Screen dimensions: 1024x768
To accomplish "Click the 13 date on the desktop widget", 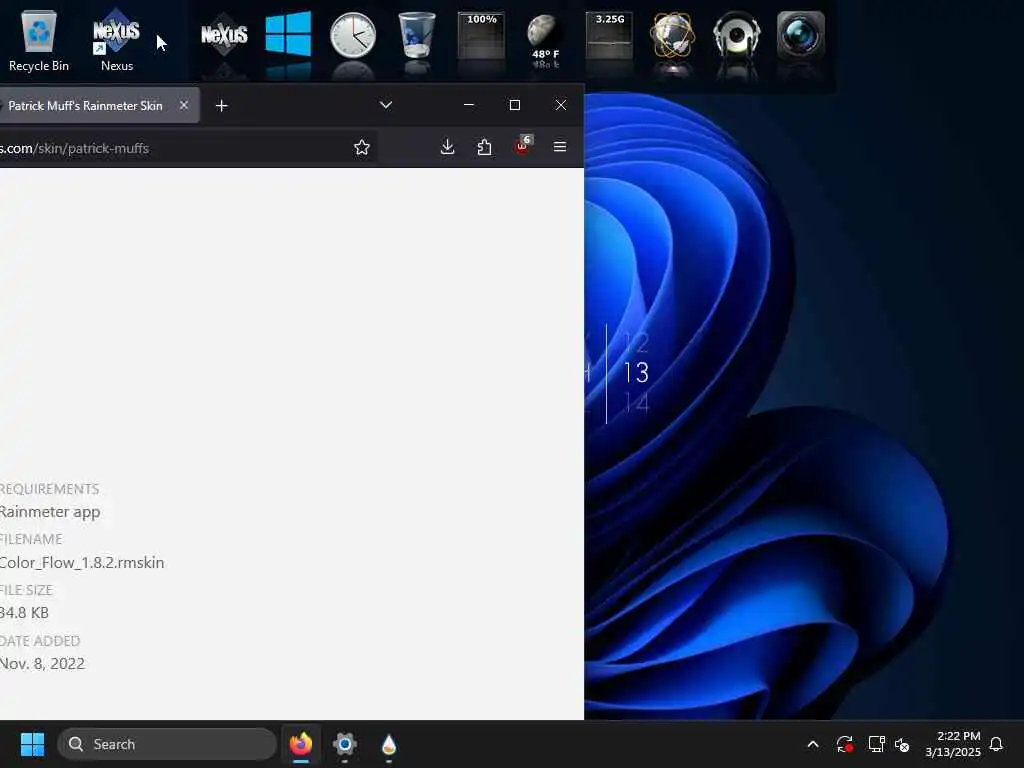I will 636,373.
